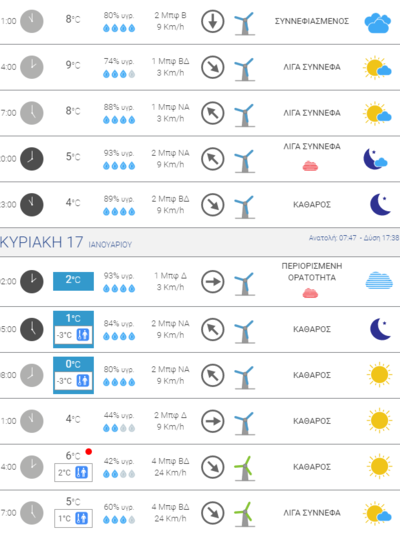Click the overcast blue clouds weather icon

click(378, 23)
